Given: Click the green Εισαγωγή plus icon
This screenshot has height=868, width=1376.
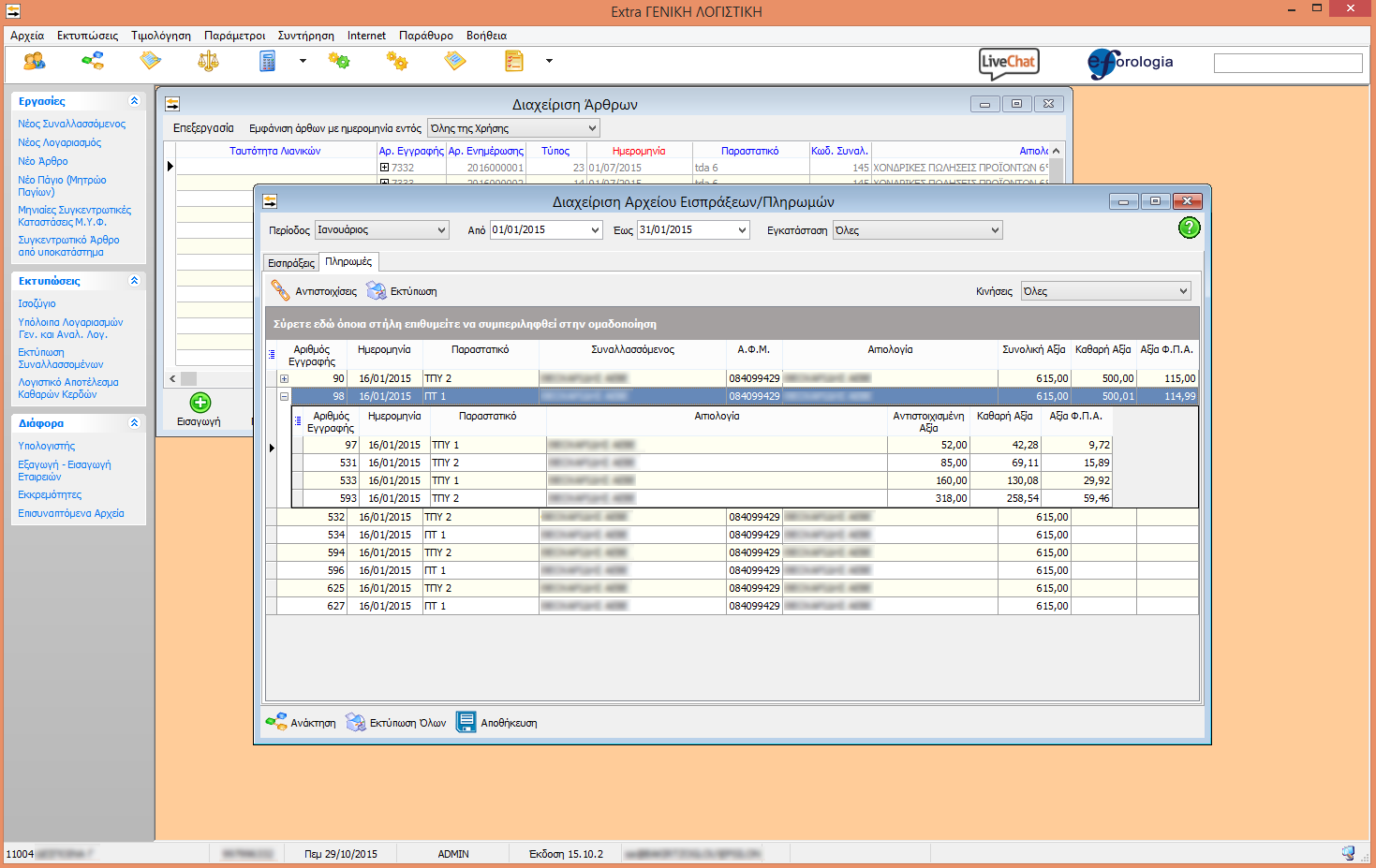Looking at the screenshot, I should (200, 403).
